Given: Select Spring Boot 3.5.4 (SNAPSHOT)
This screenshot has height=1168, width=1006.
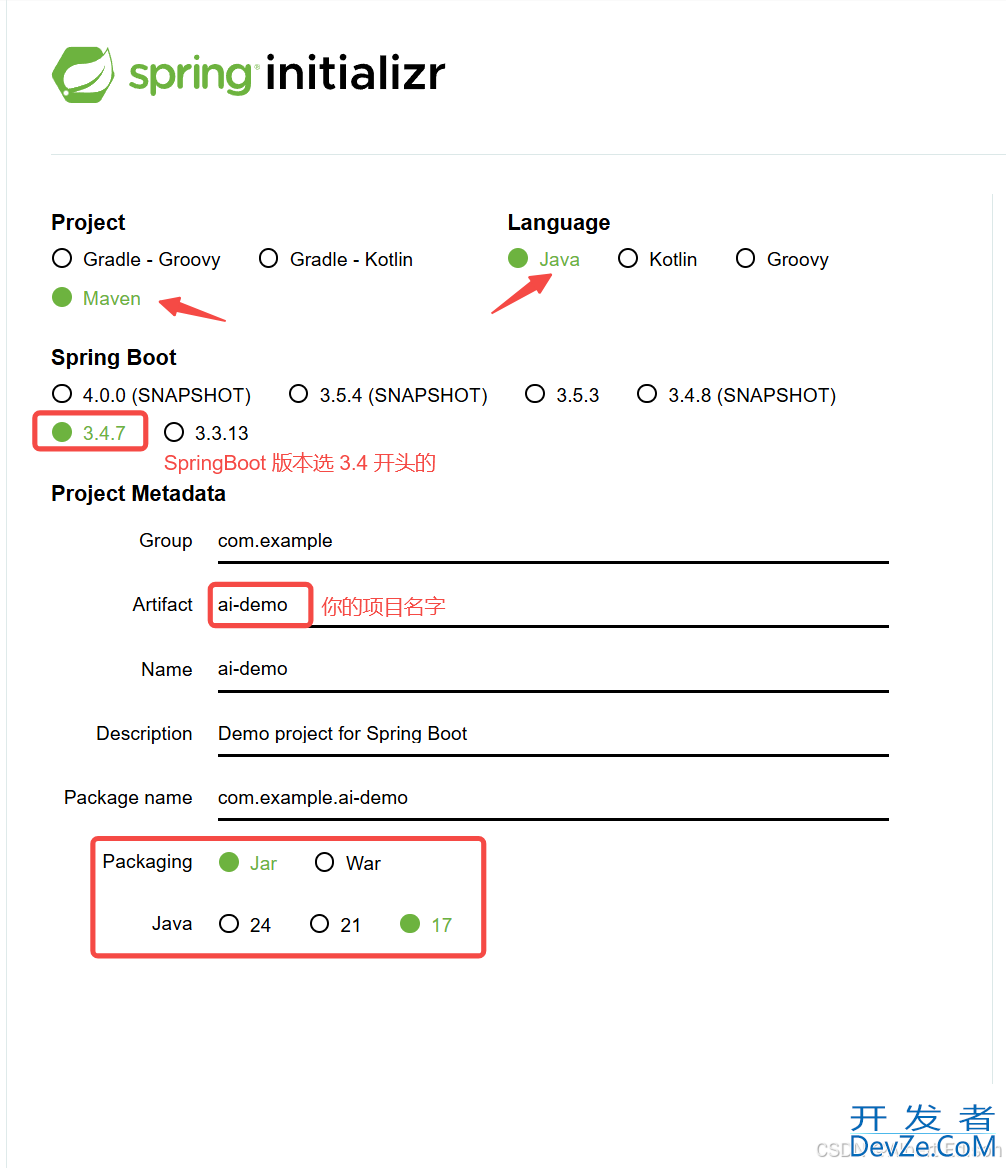Looking at the screenshot, I should pyautogui.click(x=388, y=395).
